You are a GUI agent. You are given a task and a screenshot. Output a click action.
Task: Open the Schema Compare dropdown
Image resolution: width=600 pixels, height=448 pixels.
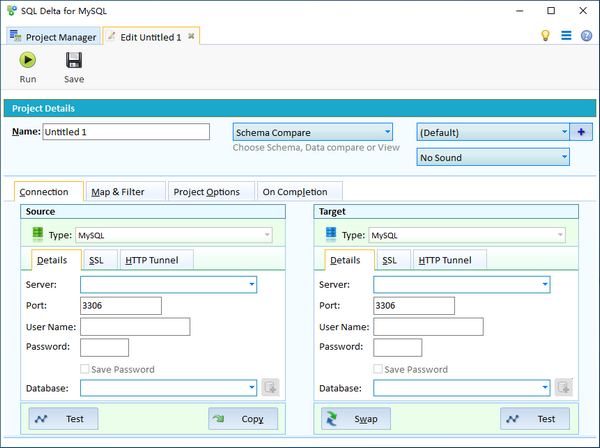point(312,132)
